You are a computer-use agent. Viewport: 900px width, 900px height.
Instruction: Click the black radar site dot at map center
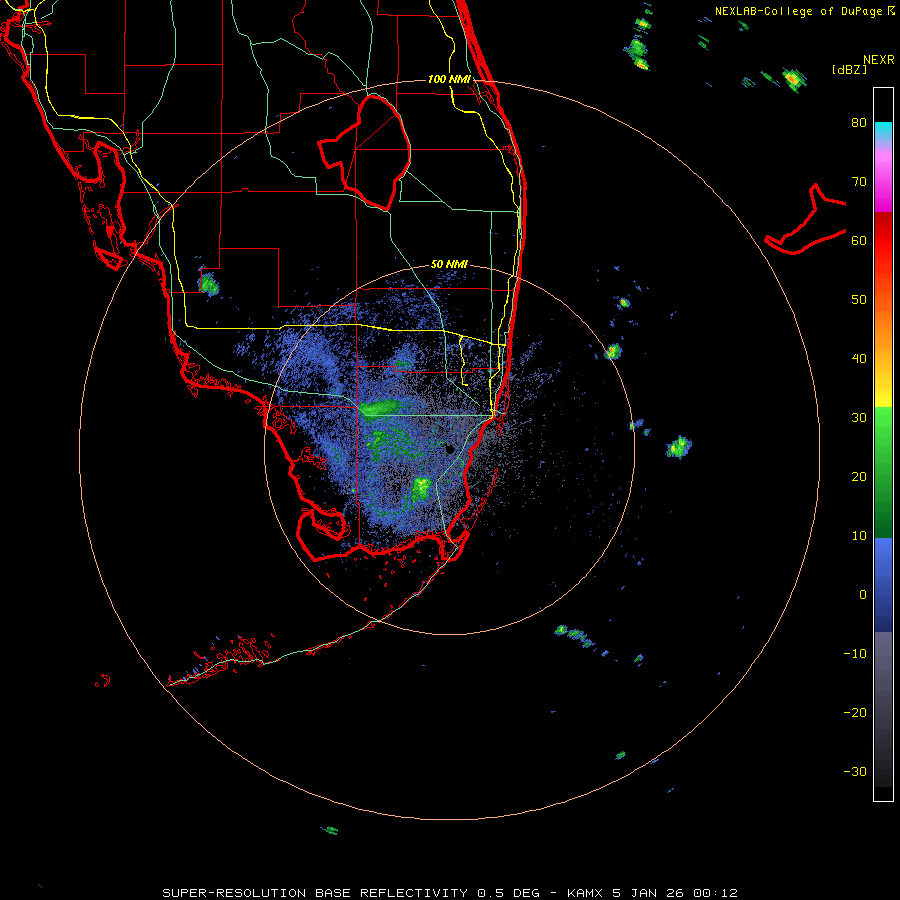(449, 449)
